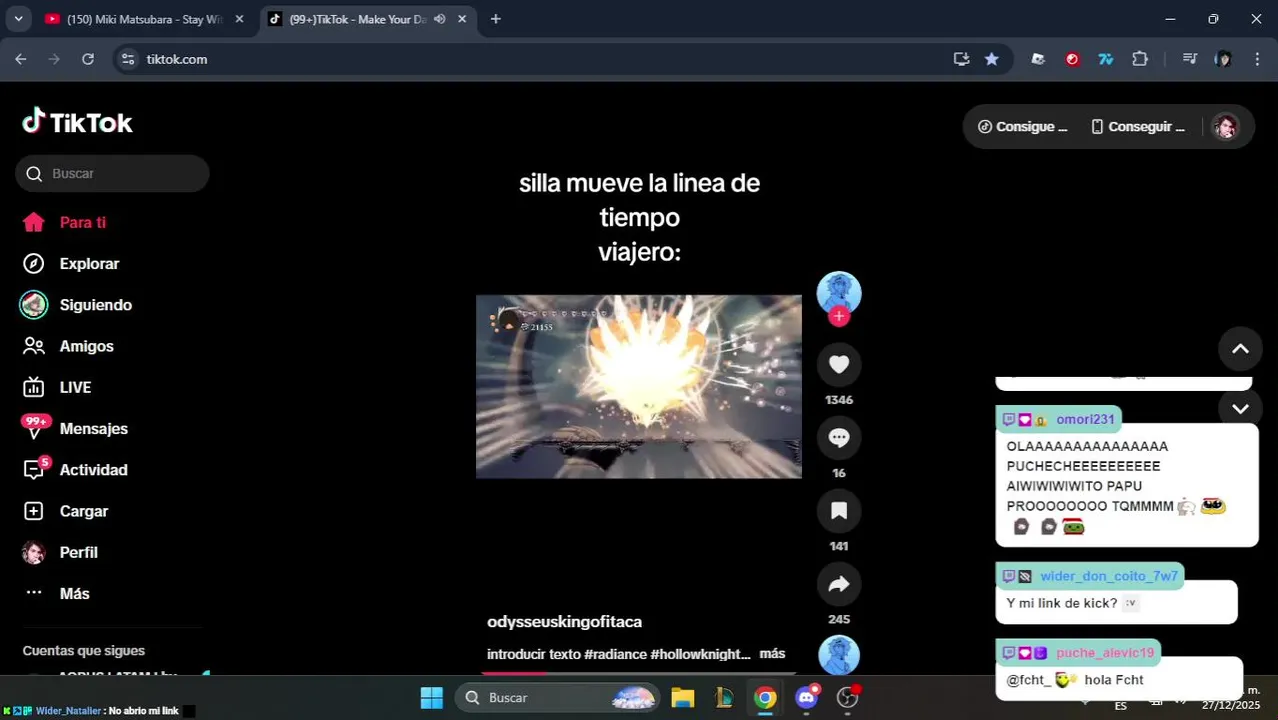The image size is (1278, 720).
Task: Open the TikTok account avatar menu
Action: [1225, 127]
